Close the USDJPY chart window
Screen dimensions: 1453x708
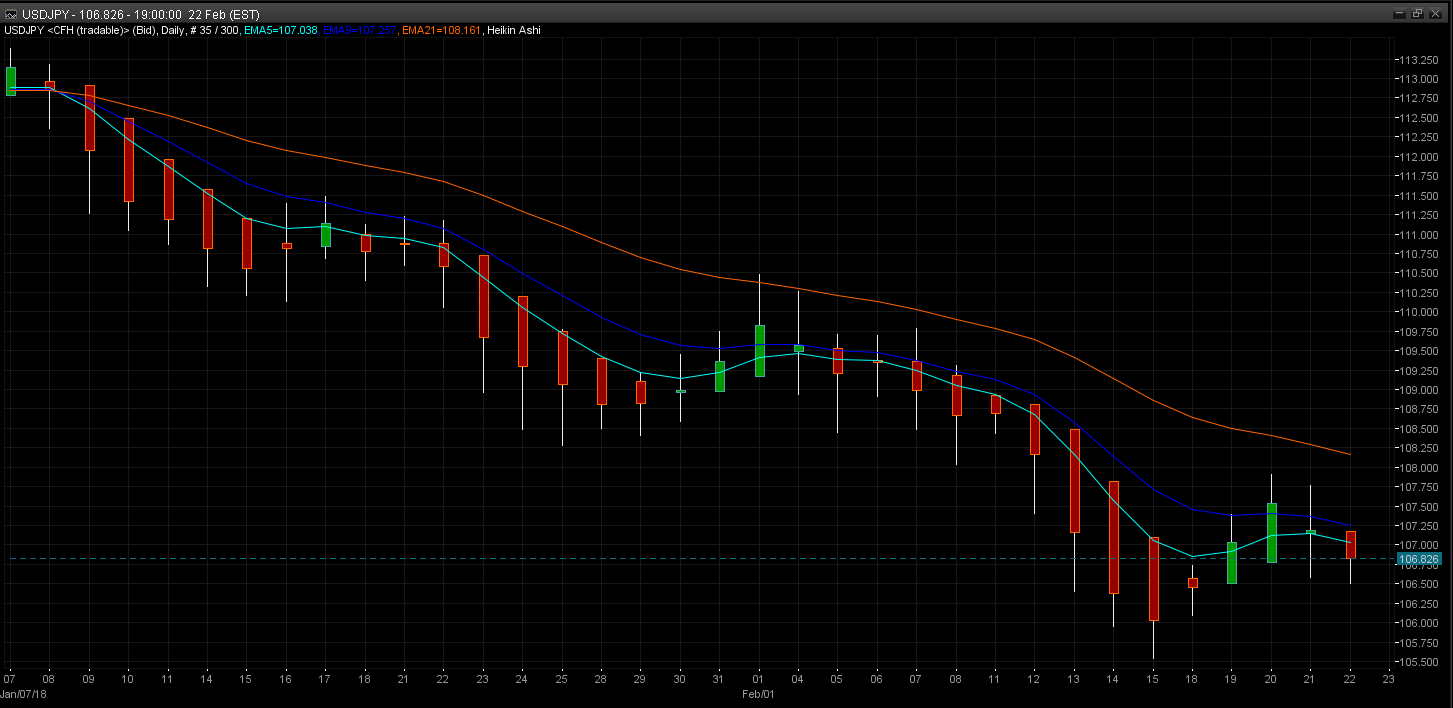1436,14
